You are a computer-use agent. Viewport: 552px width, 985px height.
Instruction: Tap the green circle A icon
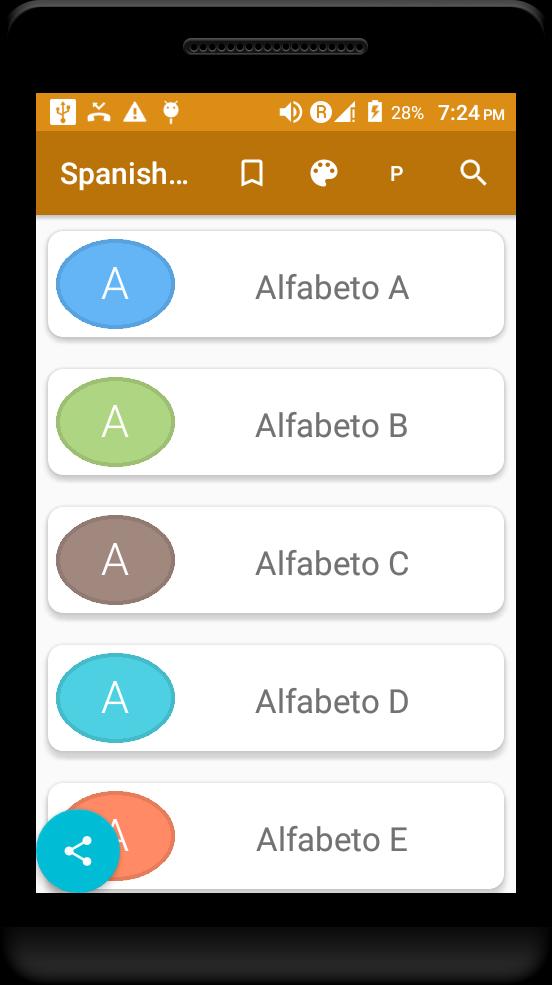(x=116, y=422)
